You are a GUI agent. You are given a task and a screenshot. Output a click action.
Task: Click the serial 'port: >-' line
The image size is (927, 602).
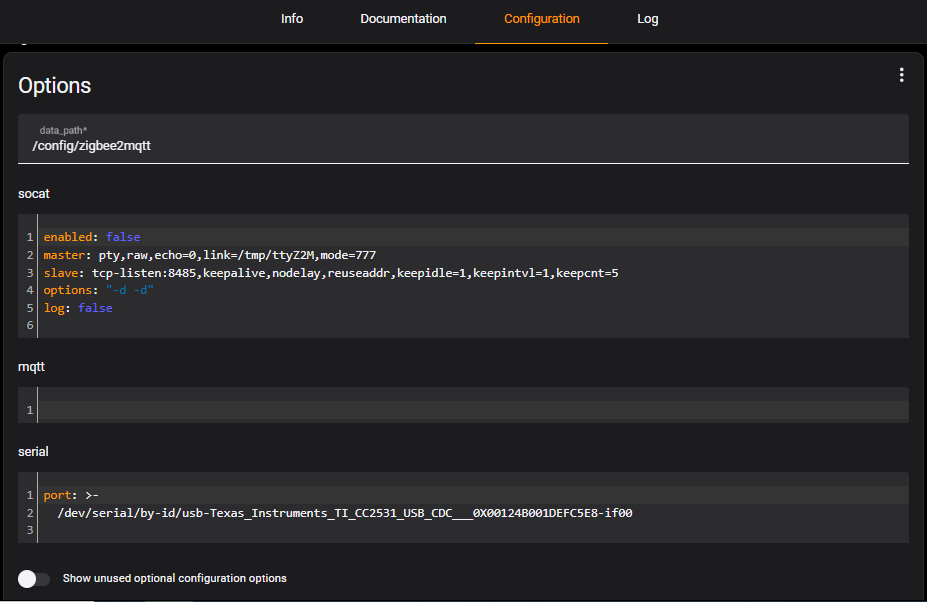point(71,495)
